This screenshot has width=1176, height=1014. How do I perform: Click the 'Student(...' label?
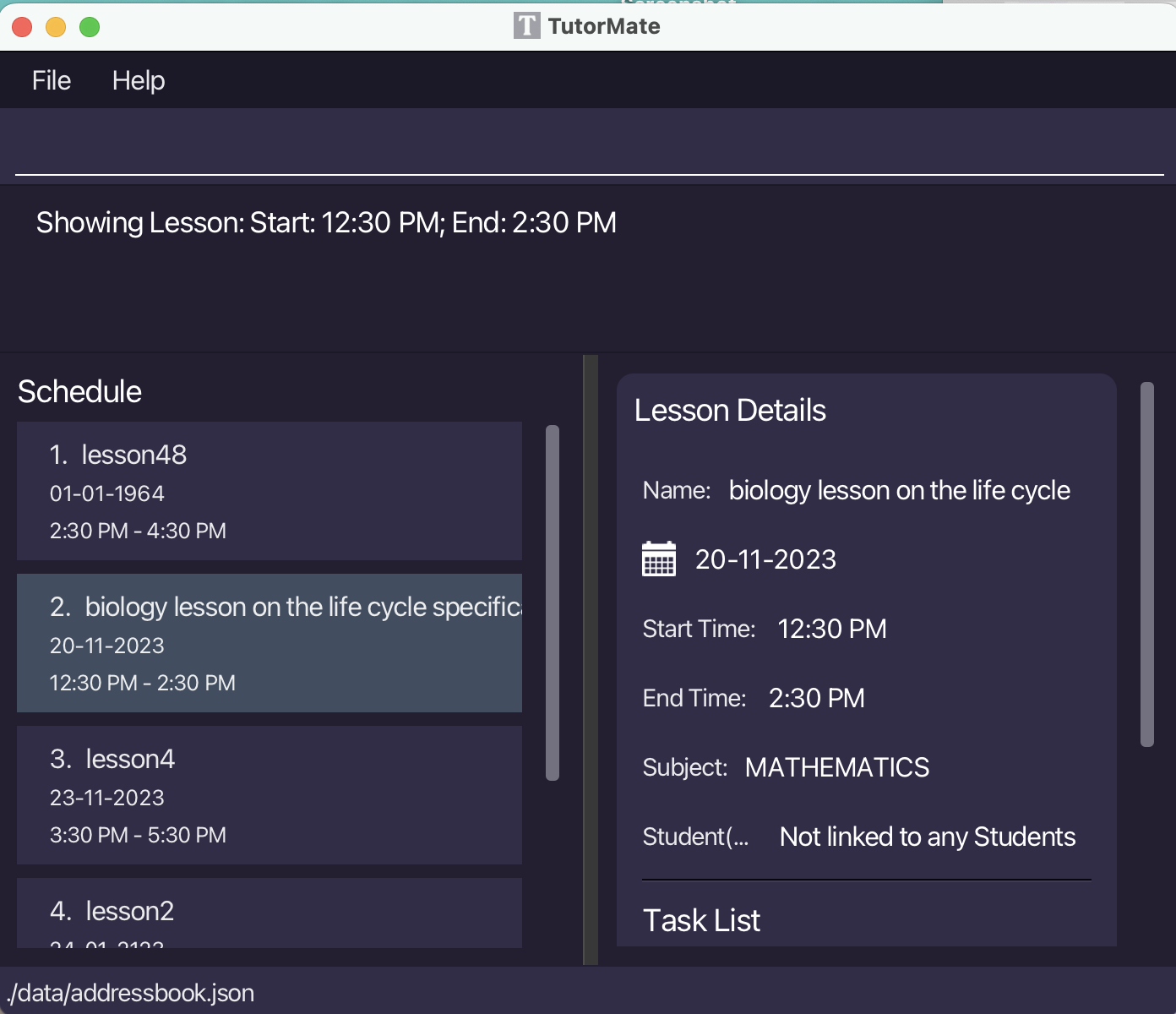tap(695, 837)
